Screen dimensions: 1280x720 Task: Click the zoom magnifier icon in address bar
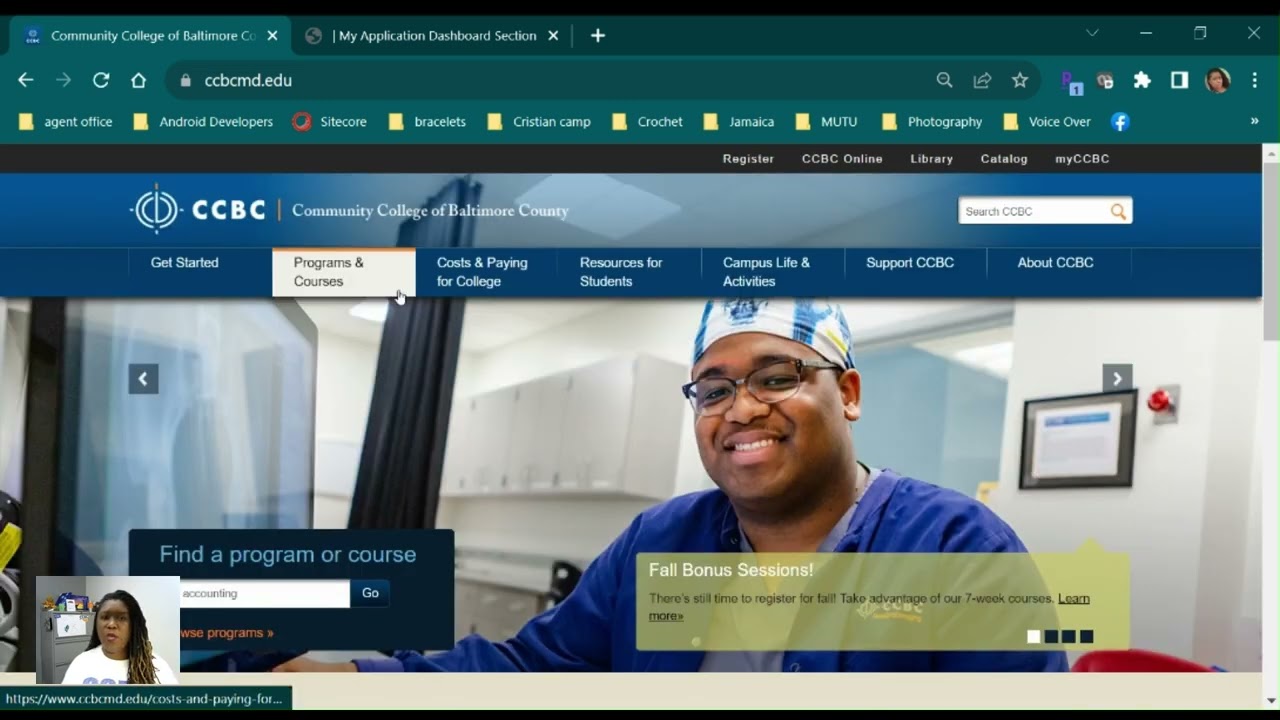[x=944, y=80]
